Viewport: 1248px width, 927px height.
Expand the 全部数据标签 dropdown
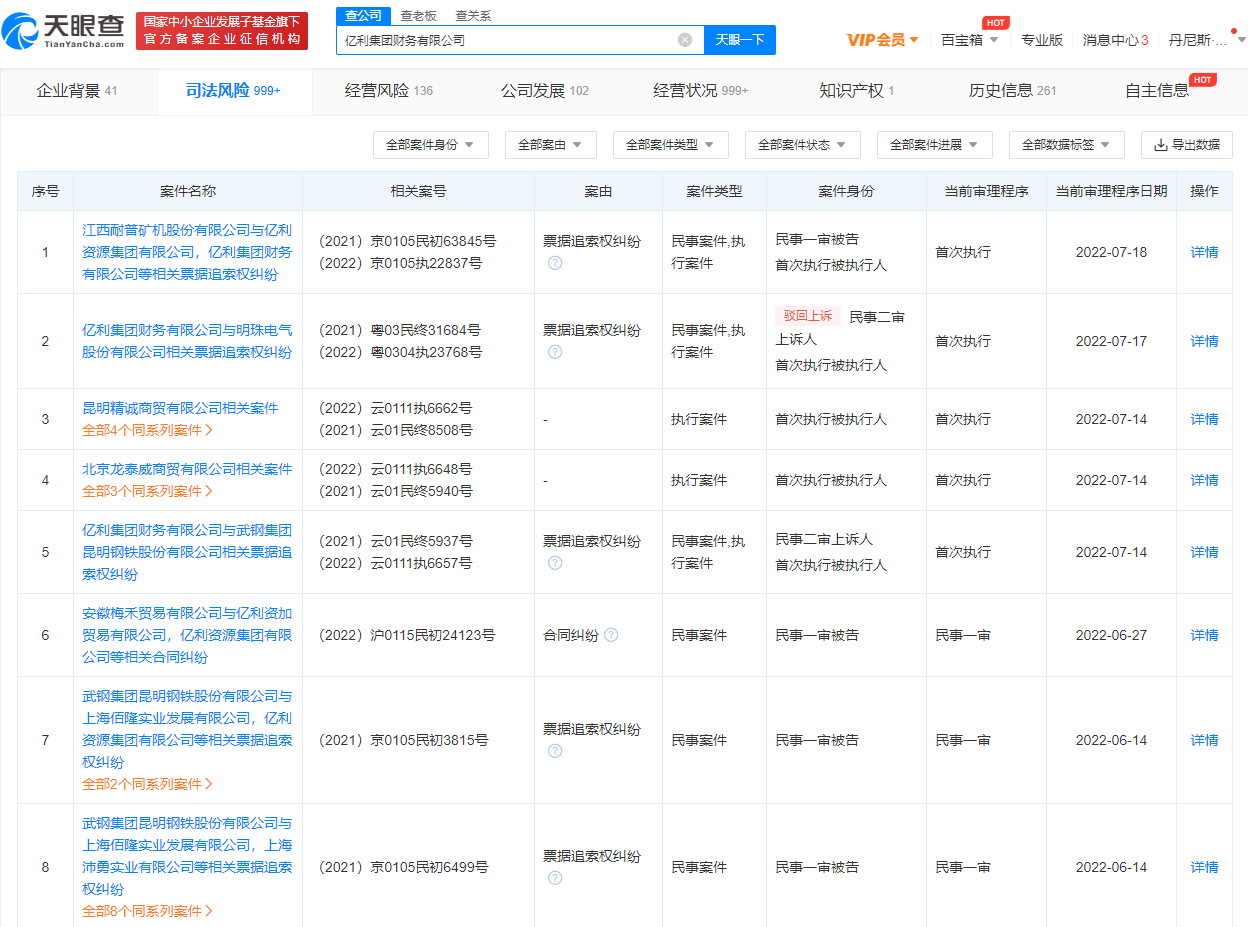[x=1066, y=145]
